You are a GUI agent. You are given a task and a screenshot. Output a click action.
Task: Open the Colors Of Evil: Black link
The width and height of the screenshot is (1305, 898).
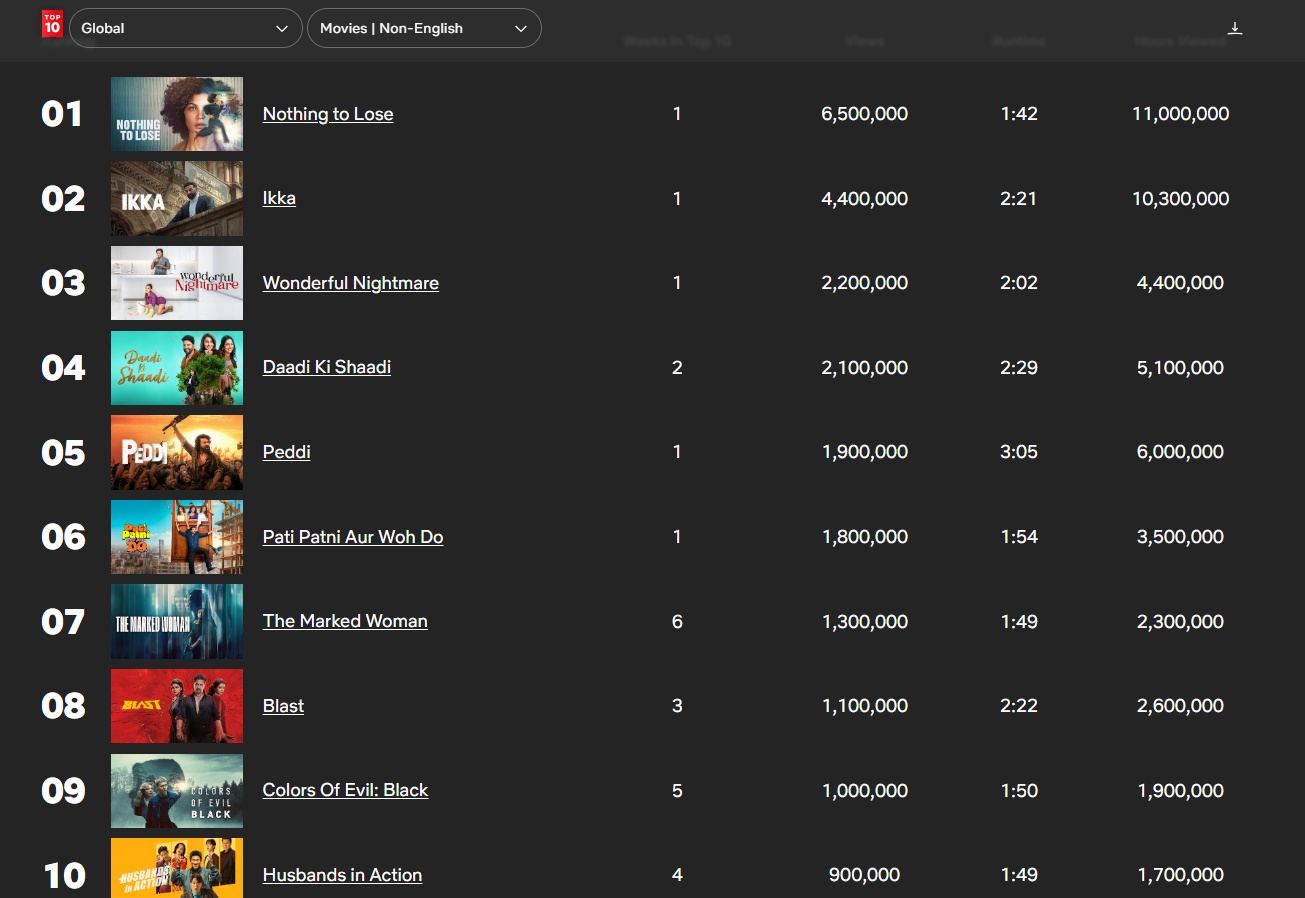345,790
